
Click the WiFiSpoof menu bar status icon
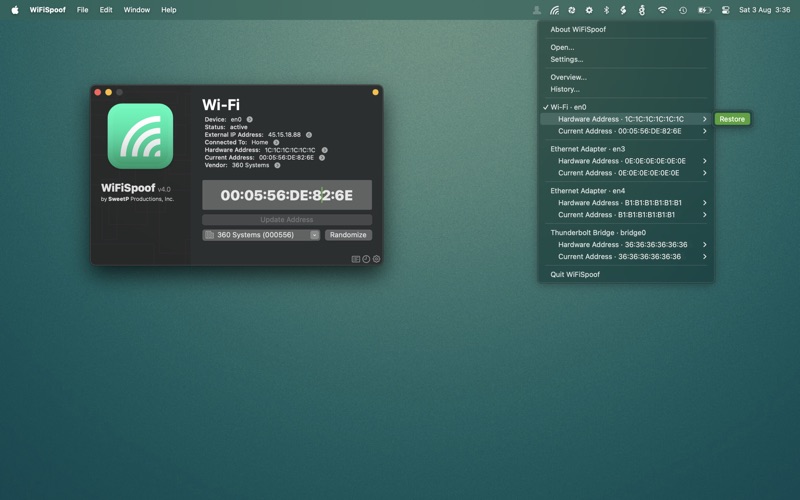554,10
